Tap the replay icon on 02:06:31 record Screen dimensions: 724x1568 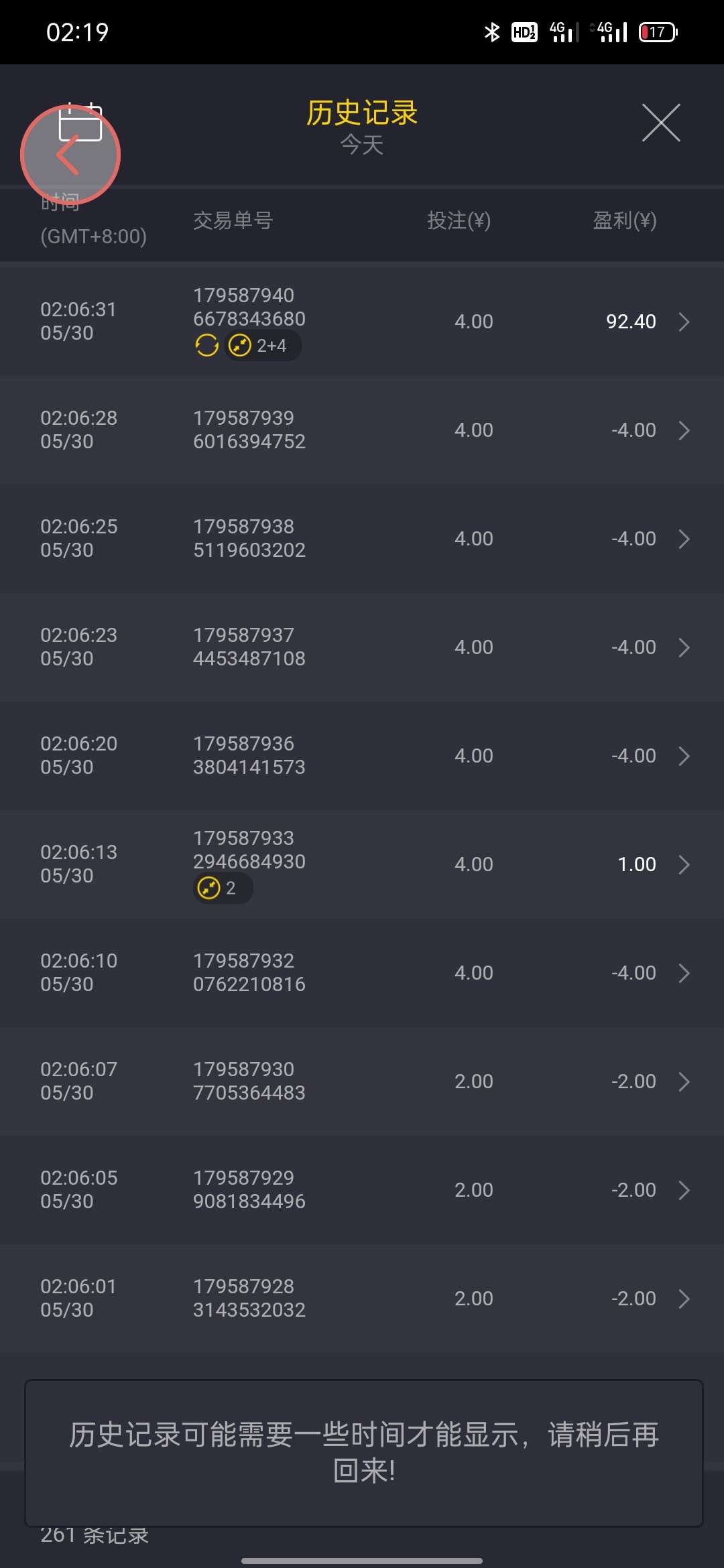(x=206, y=346)
